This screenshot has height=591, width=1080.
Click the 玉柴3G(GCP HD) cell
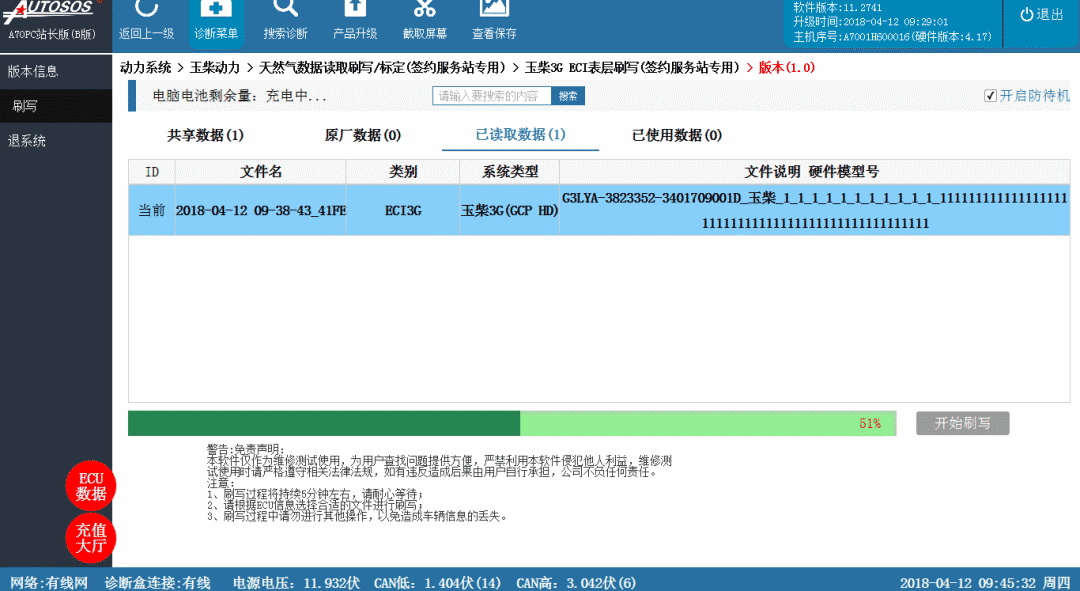click(x=510, y=210)
